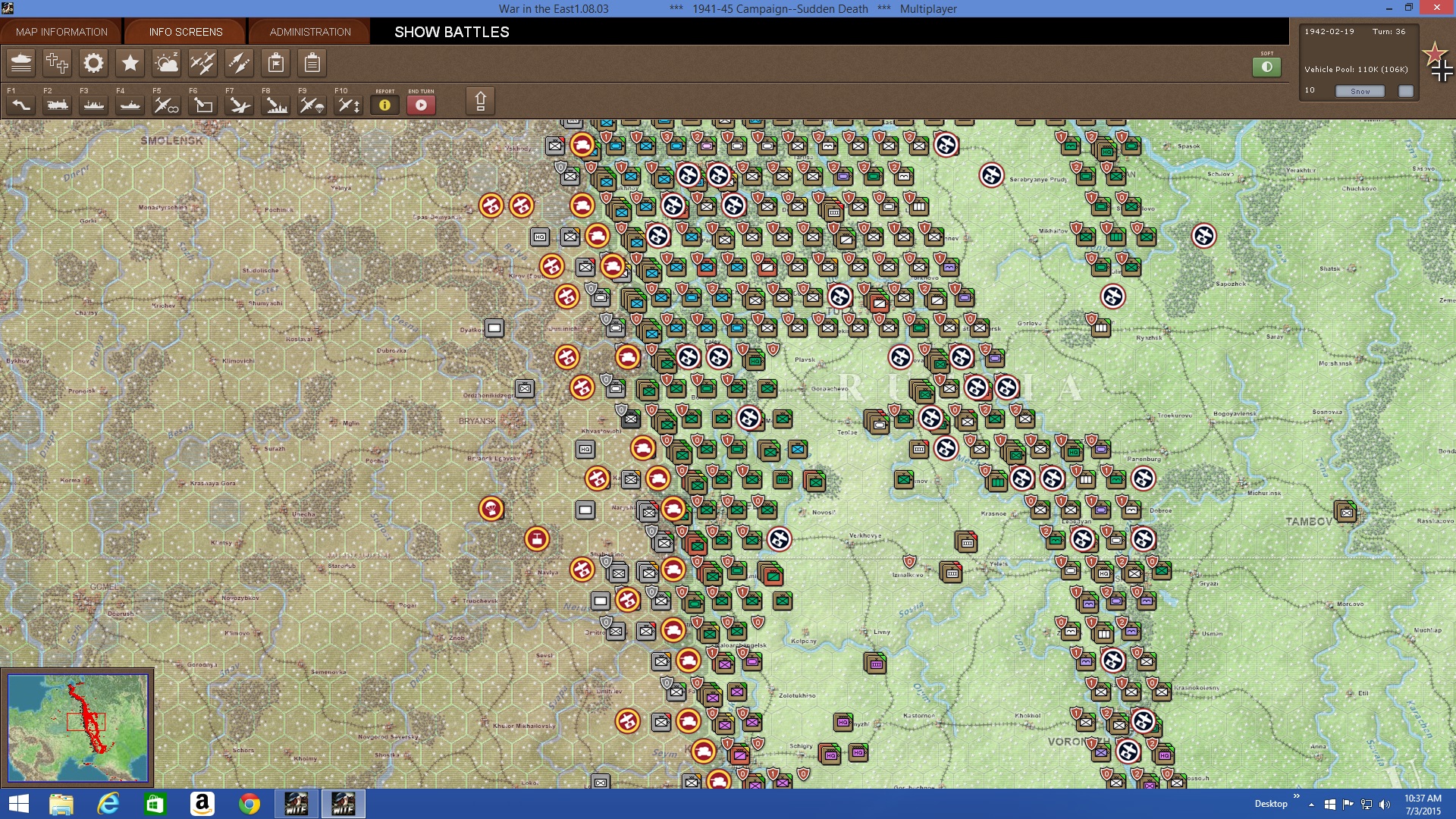Select F6 bomb unit mode icon
Image resolution: width=1456 pixels, height=819 pixels.
point(203,105)
